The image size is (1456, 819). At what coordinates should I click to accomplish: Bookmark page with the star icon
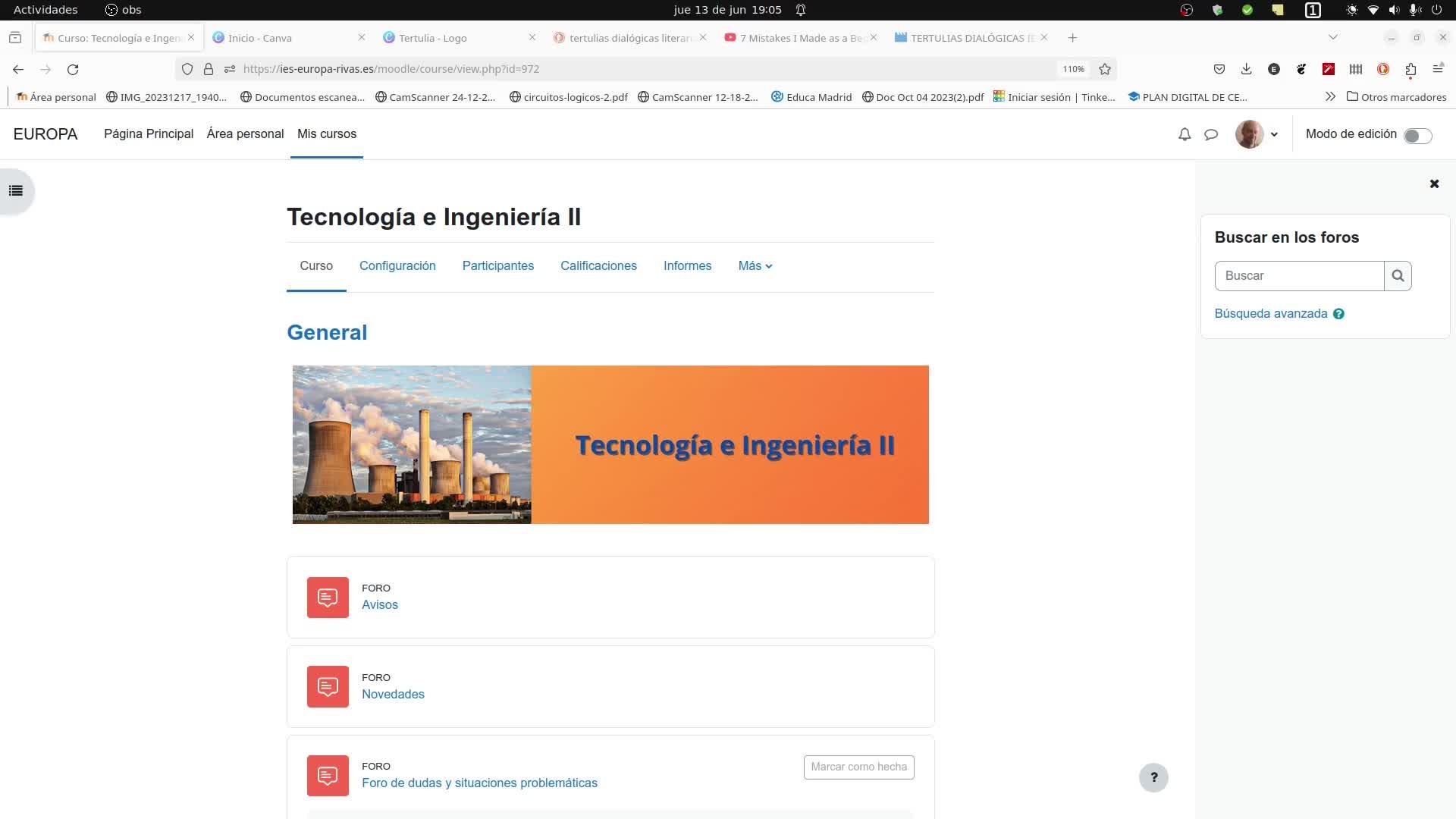coord(1105,69)
